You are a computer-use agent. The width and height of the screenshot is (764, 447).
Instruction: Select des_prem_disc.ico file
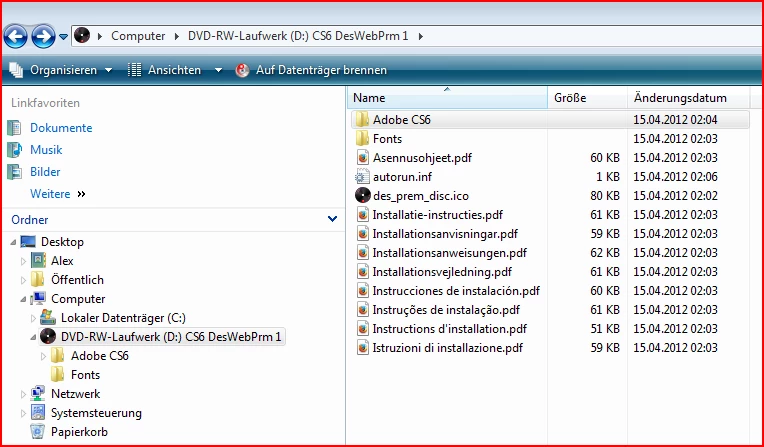tap(420, 196)
